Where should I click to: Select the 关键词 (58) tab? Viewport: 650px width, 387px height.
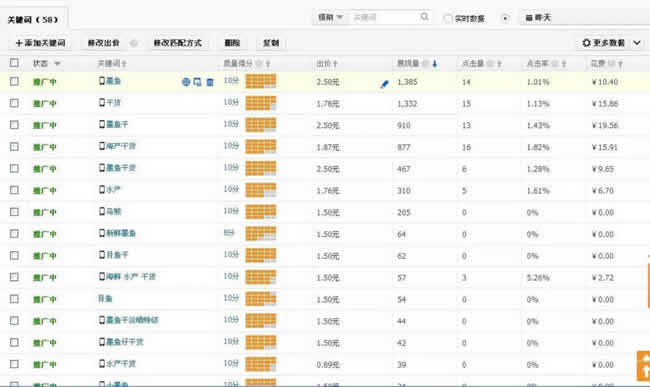pyautogui.click(x=33, y=19)
